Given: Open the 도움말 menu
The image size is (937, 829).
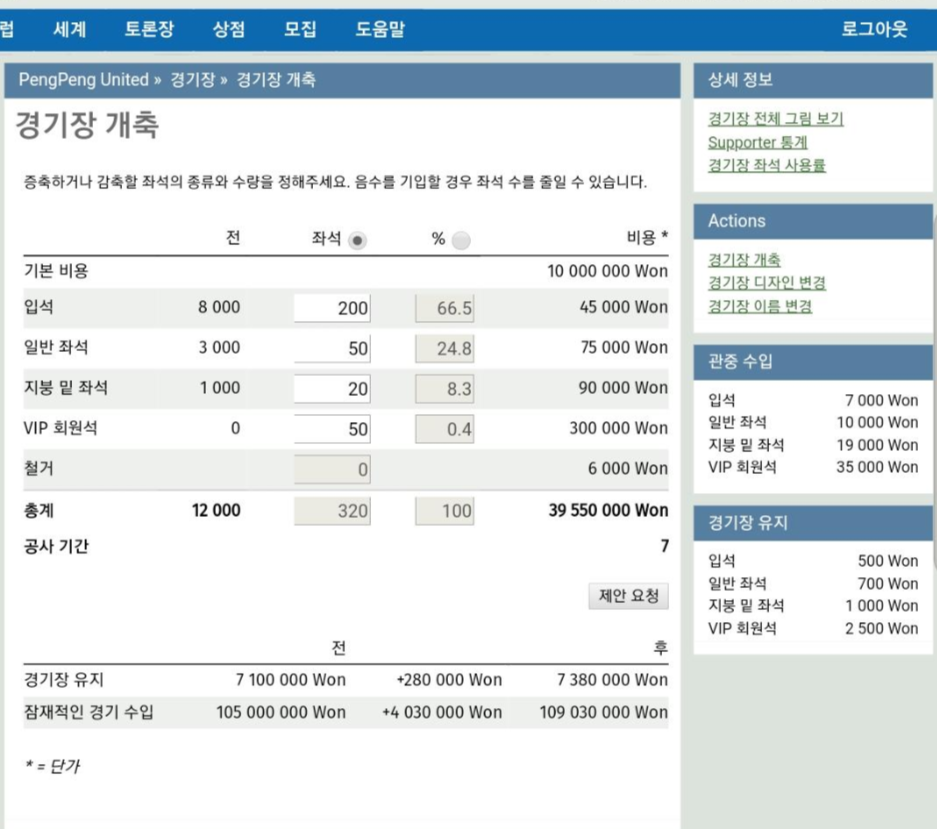Looking at the screenshot, I should pyautogui.click(x=380, y=29).
